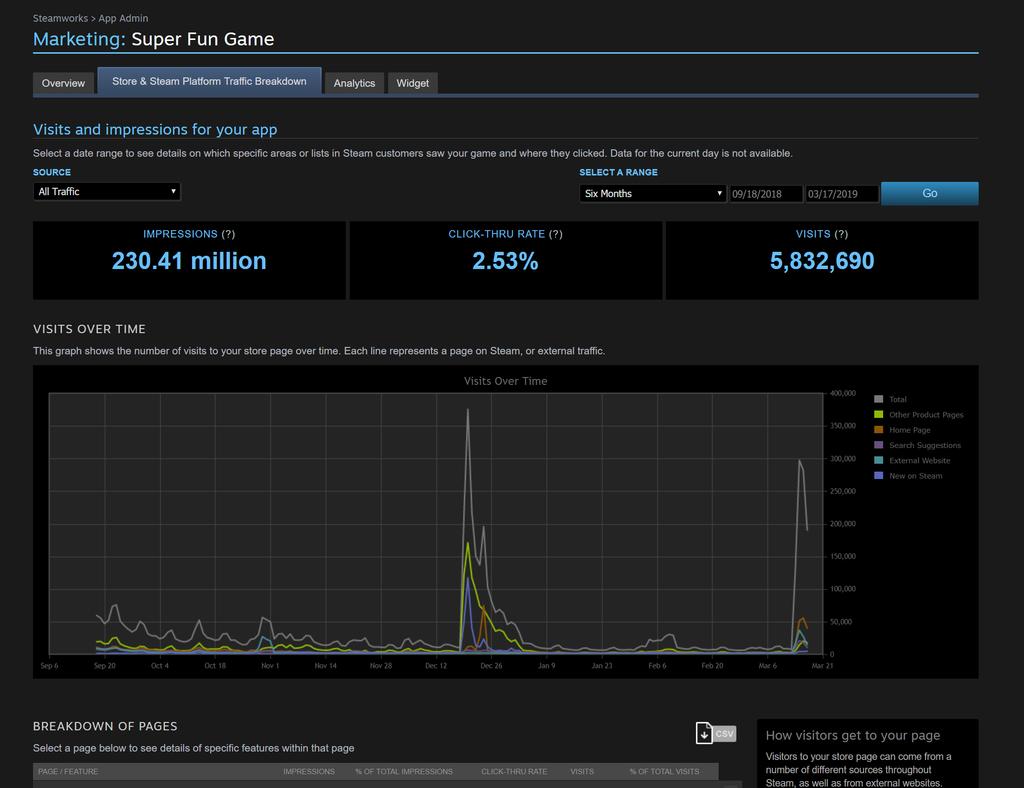Edit the 09/18/2018 start date field
1024x788 pixels.
(x=765, y=194)
